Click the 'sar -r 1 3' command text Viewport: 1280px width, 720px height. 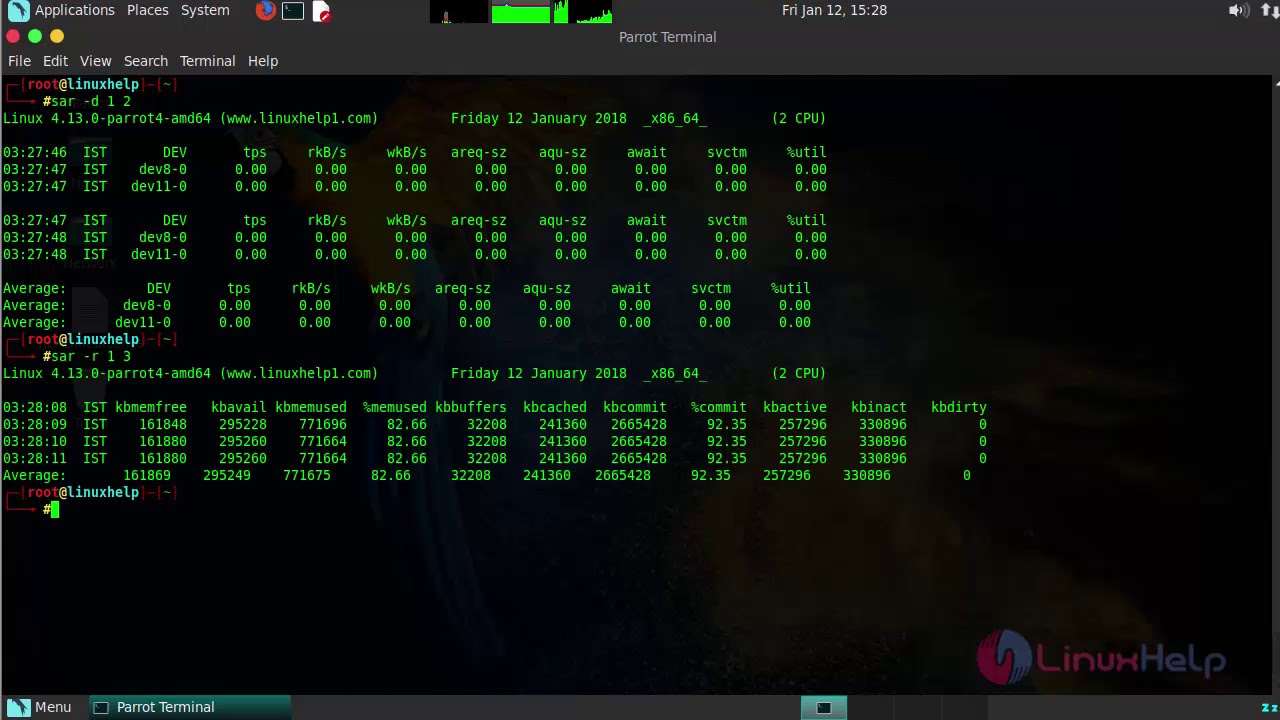[x=91, y=356]
